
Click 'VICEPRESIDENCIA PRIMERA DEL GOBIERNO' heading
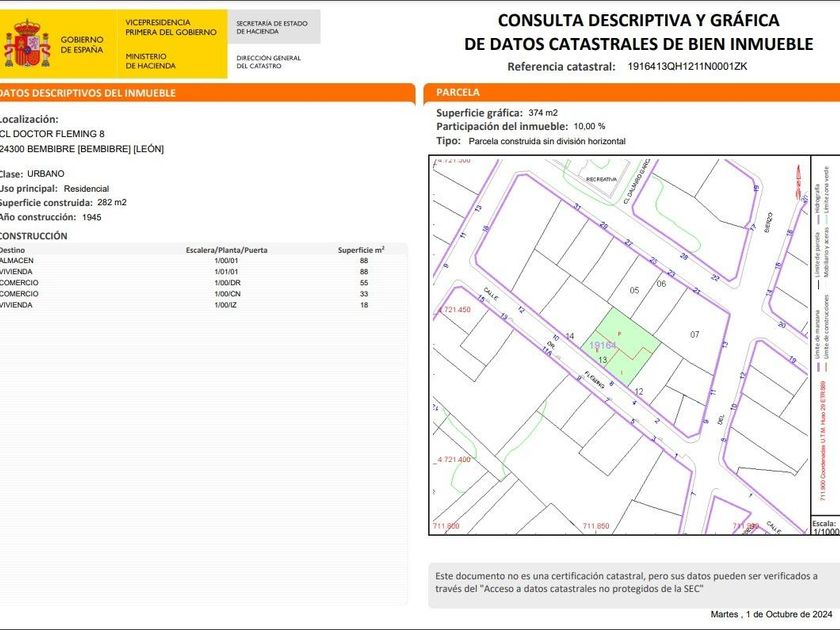(171, 27)
